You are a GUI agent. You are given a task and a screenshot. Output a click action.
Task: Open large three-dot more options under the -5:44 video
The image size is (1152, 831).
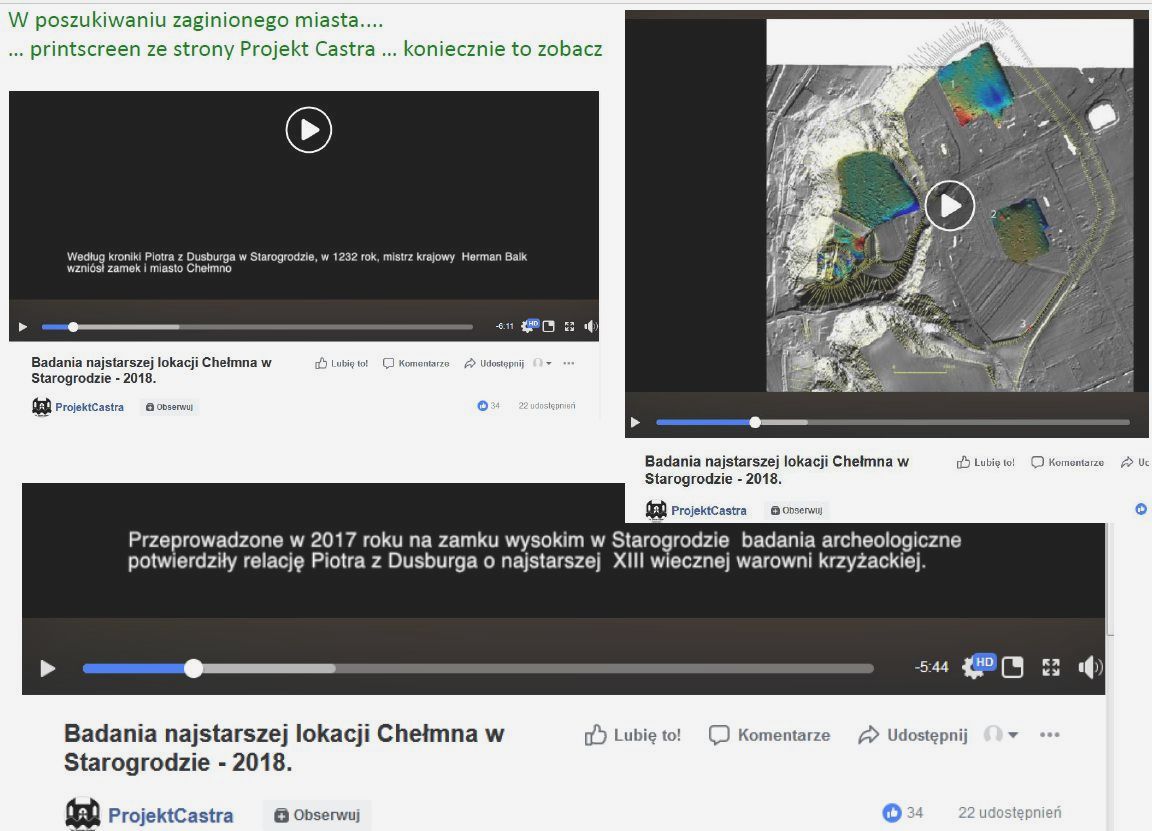click(1050, 735)
